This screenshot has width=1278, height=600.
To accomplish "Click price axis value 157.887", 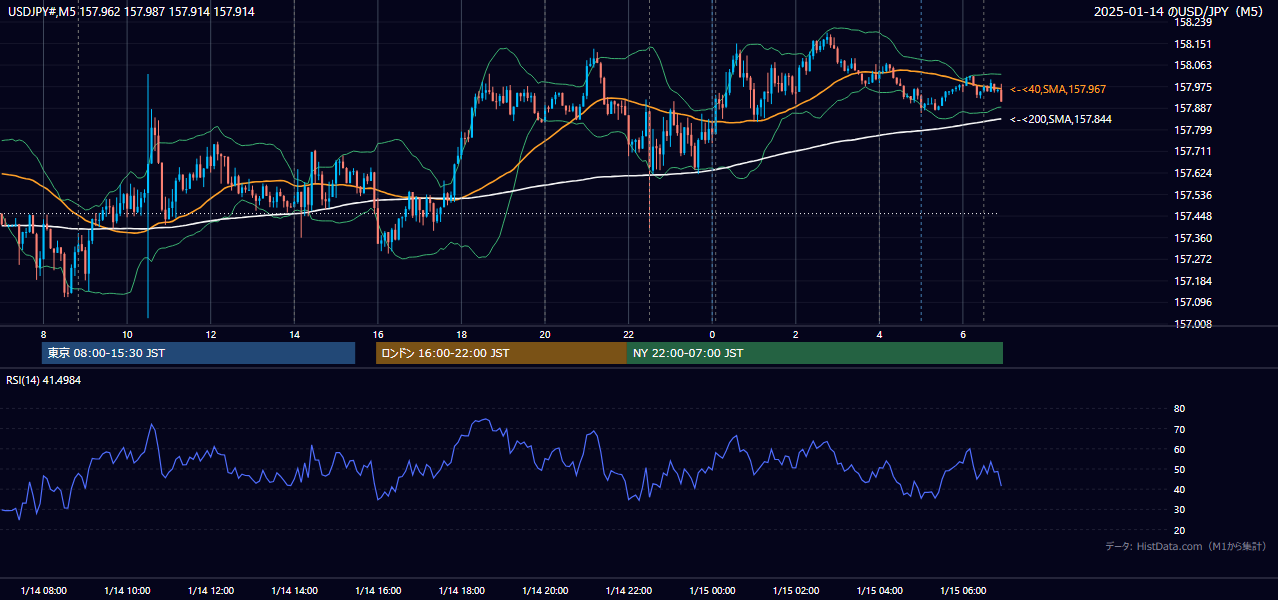I will coord(1194,109).
